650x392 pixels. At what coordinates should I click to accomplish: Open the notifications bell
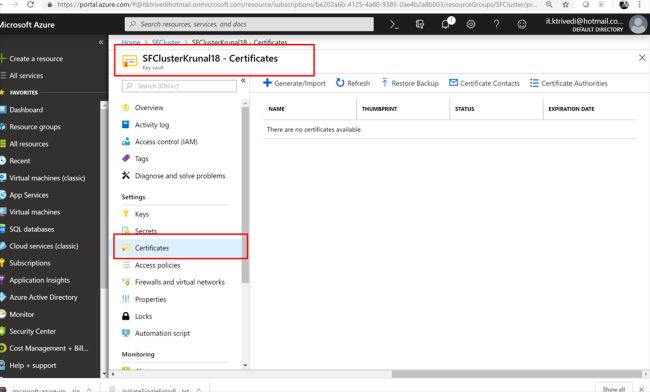tap(446, 24)
